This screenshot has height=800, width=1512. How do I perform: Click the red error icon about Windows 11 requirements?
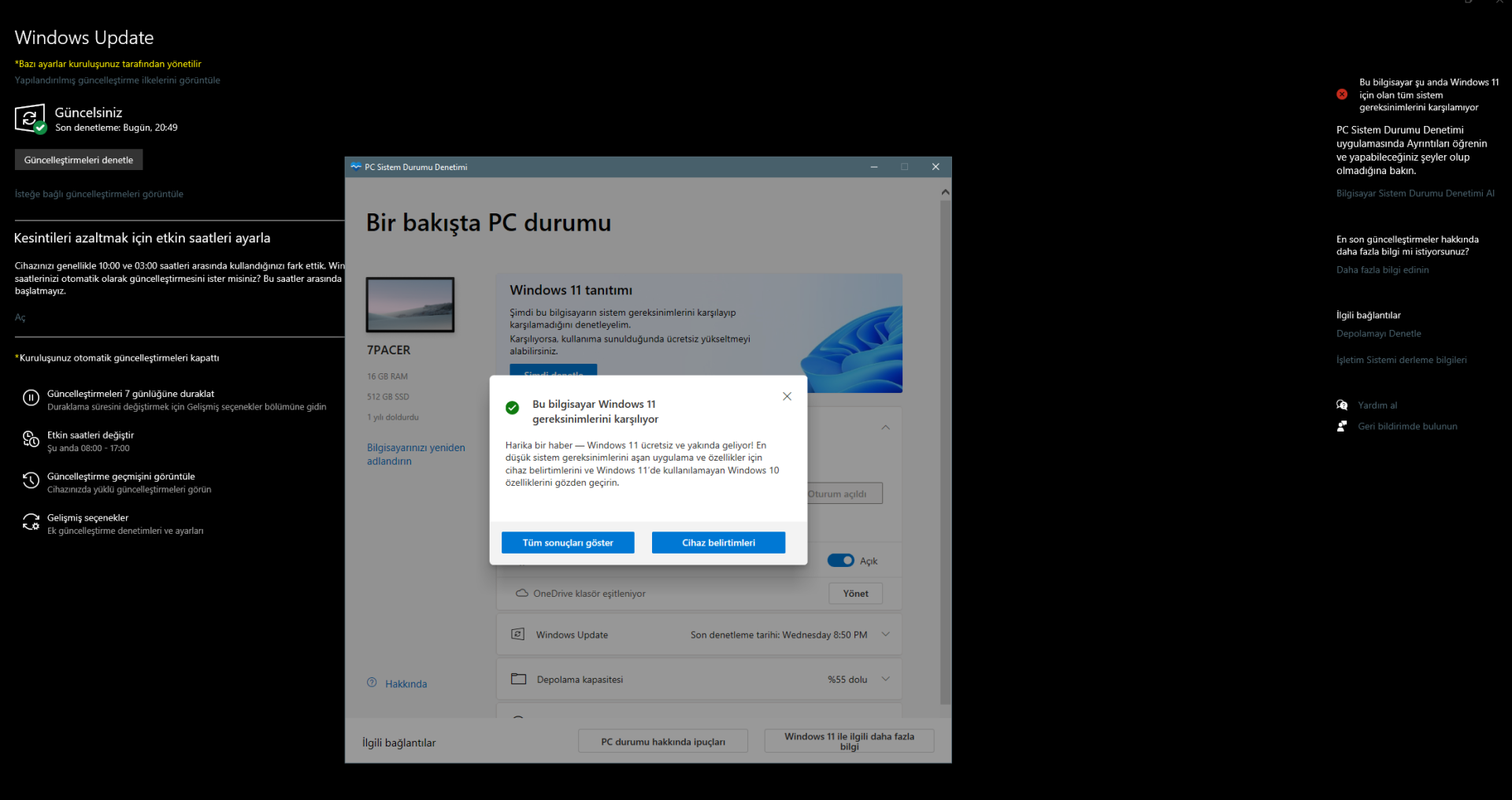pos(1342,94)
